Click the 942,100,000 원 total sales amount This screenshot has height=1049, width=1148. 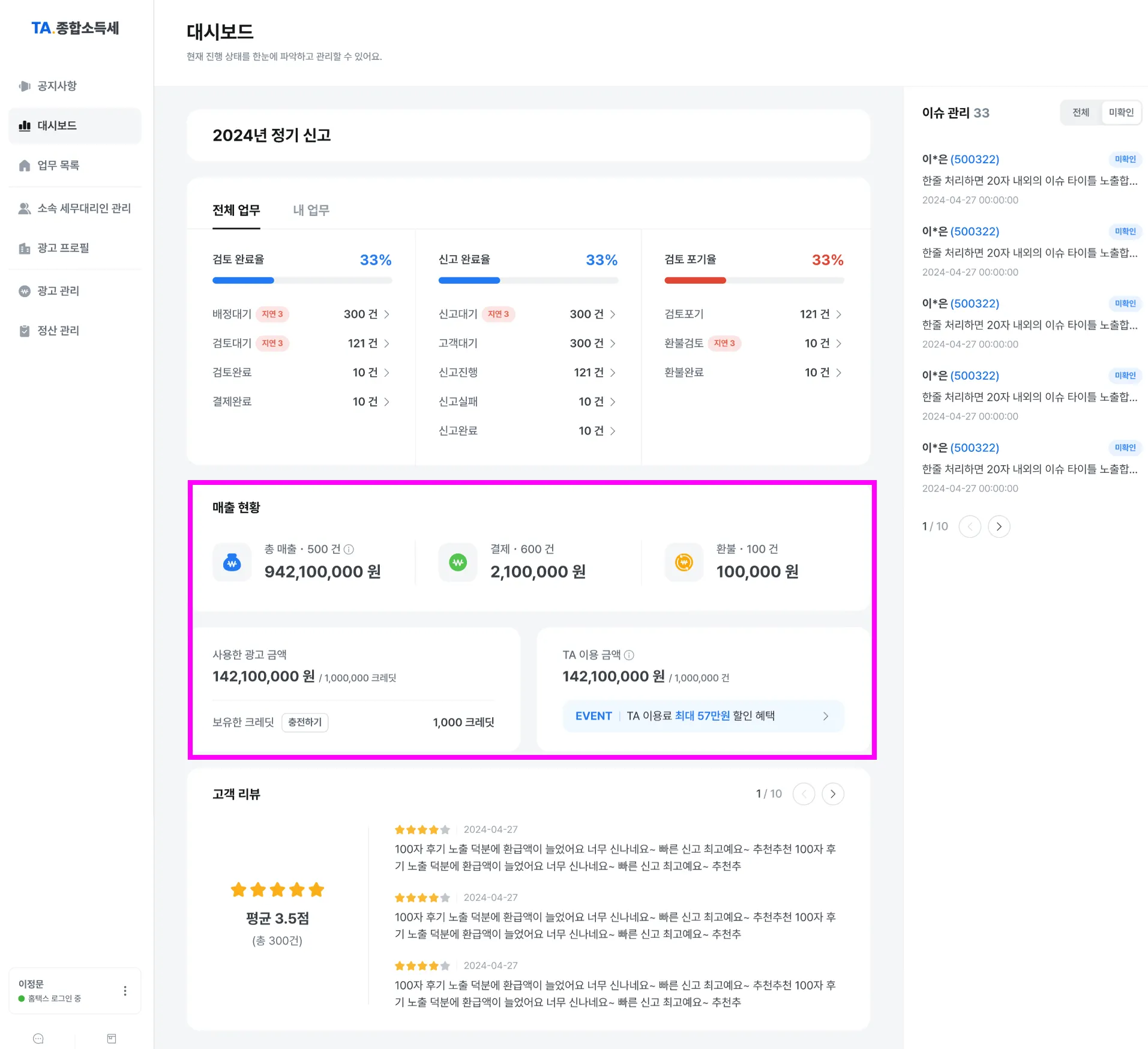(323, 572)
